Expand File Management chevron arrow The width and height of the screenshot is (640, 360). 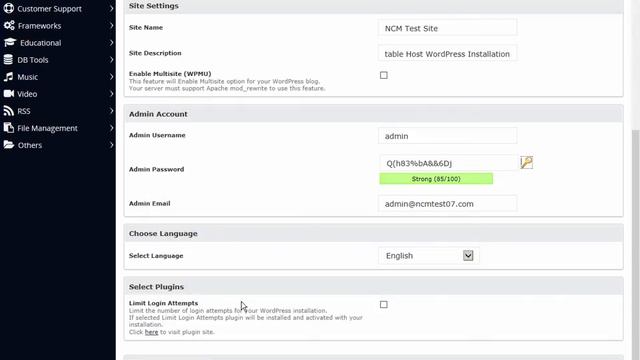click(111, 128)
